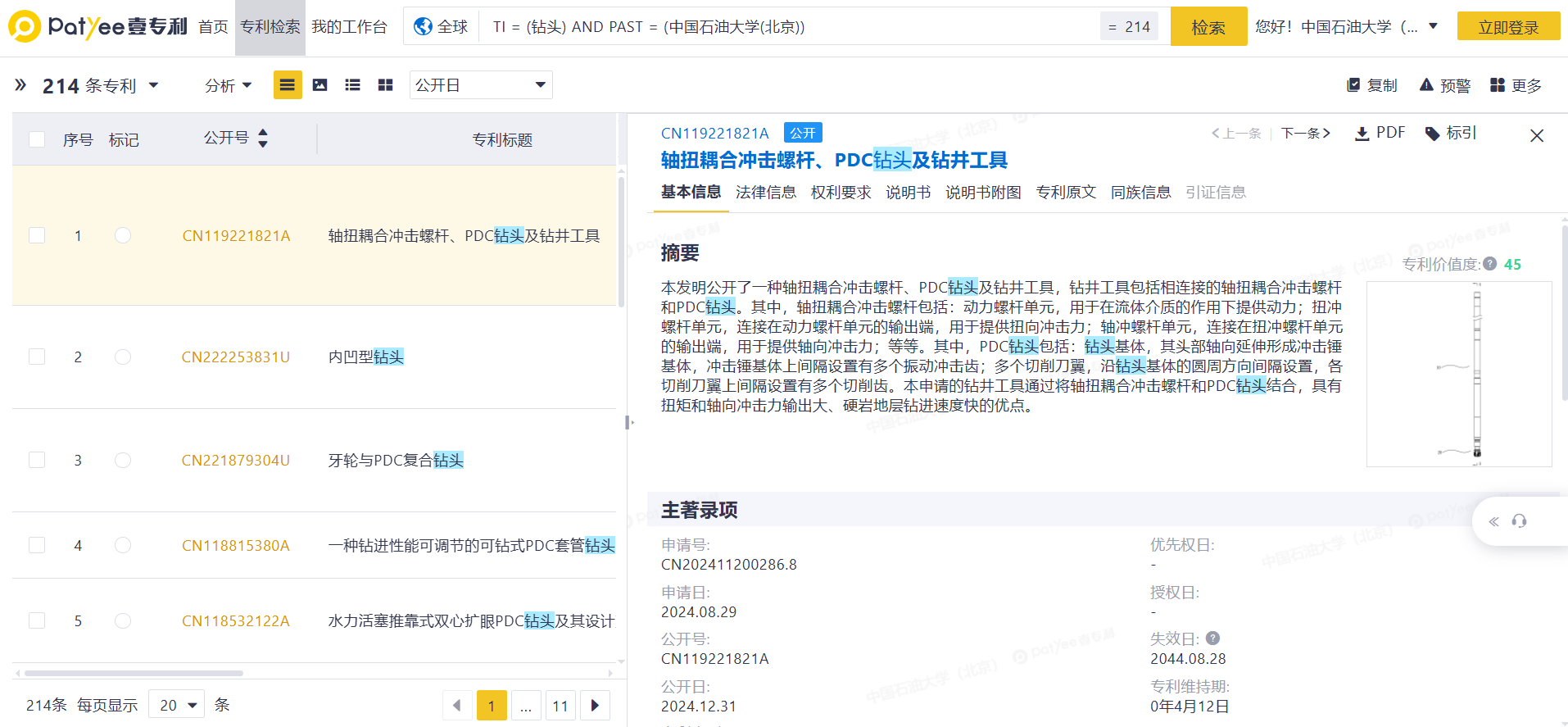Open the 权利要求 tab
The image size is (1568, 727).
[x=841, y=193]
